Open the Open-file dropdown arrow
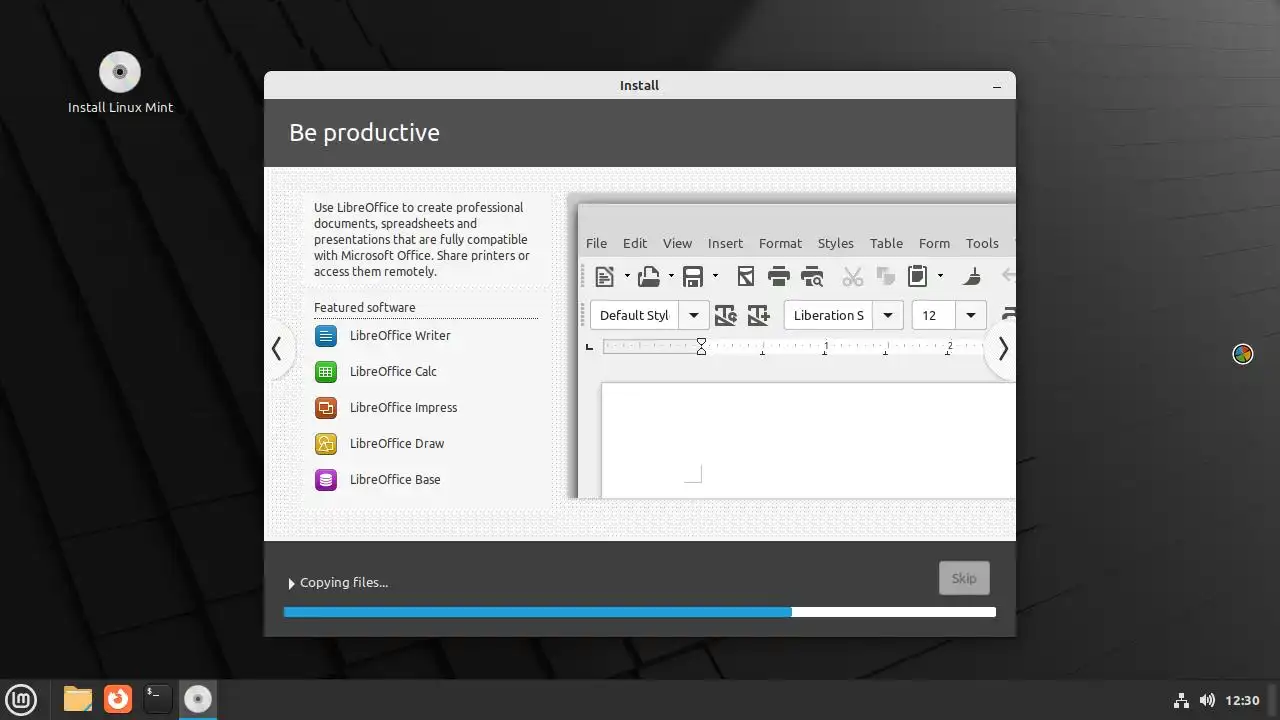The height and width of the screenshot is (720, 1280). (671, 276)
